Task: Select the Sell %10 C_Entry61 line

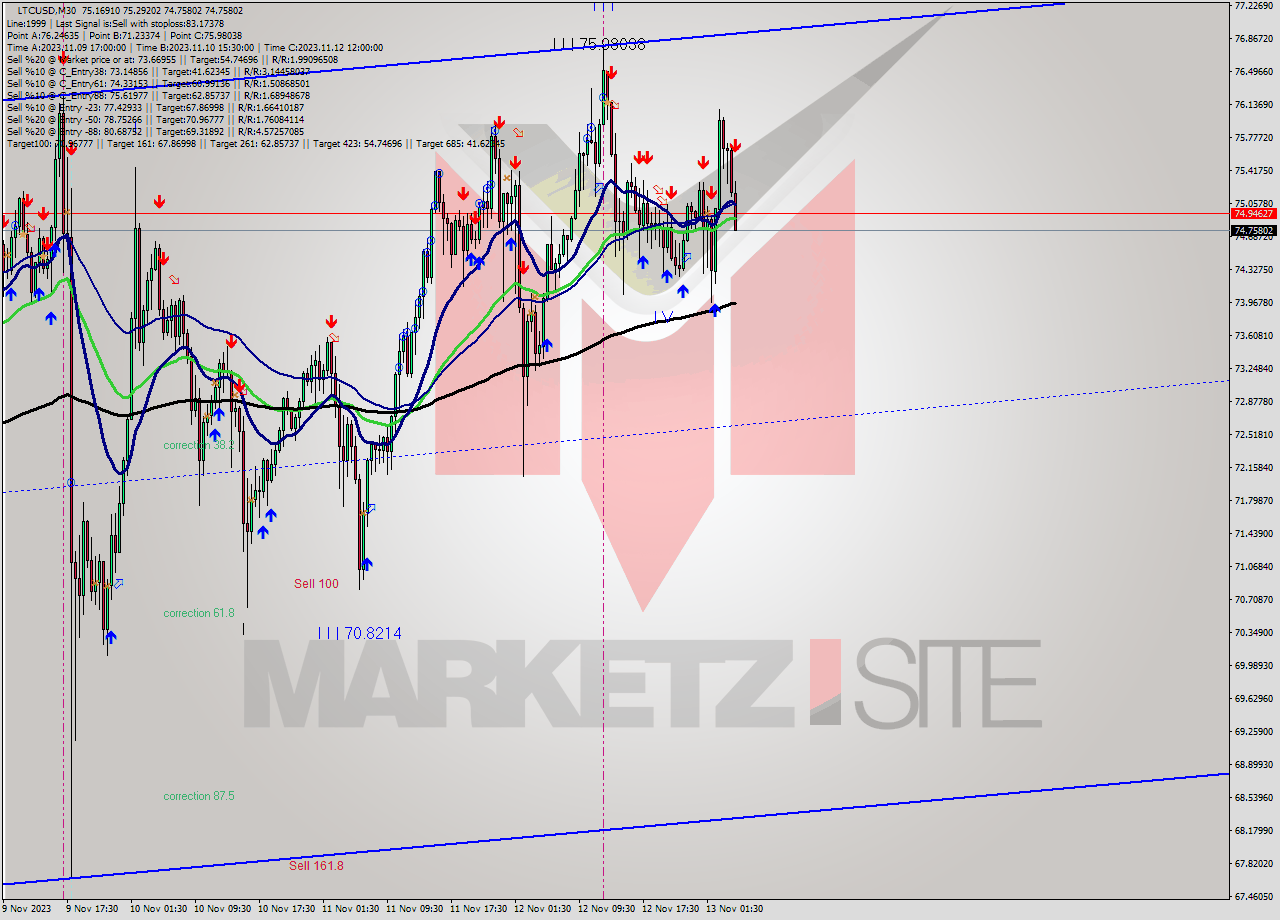Action: click(x=157, y=83)
